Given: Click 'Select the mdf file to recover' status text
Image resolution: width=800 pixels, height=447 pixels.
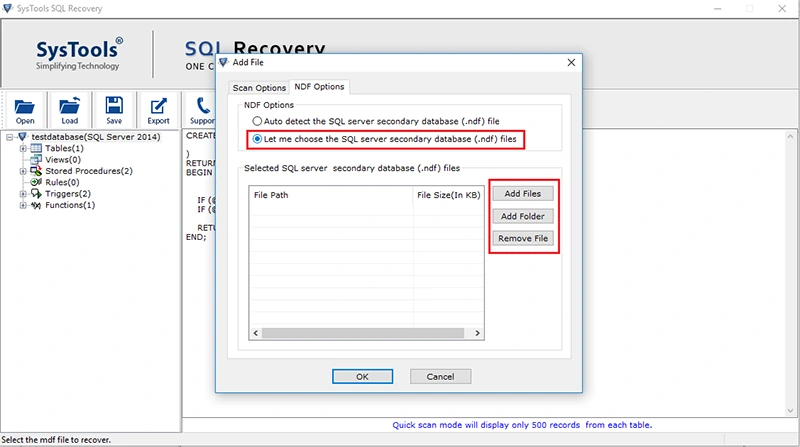Looking at the screenshot, I should coord(56,440).
